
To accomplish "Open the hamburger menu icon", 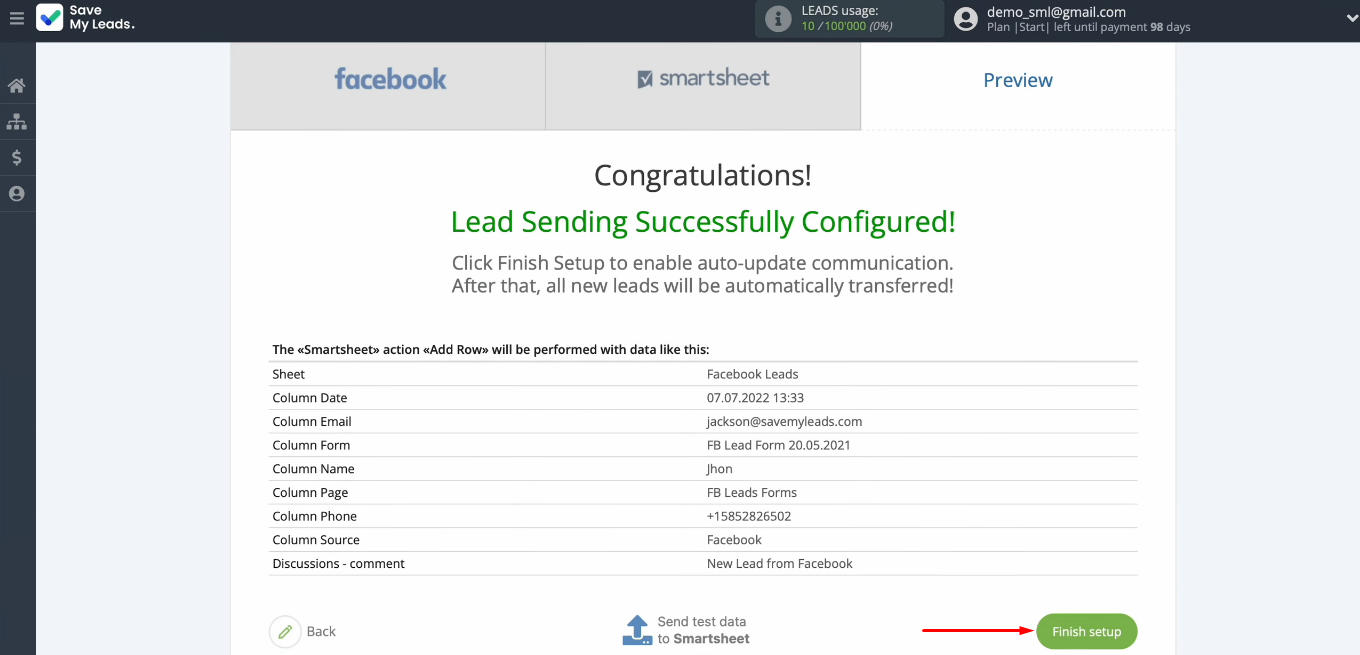I will pyautogui.click(x=16, y=18).
